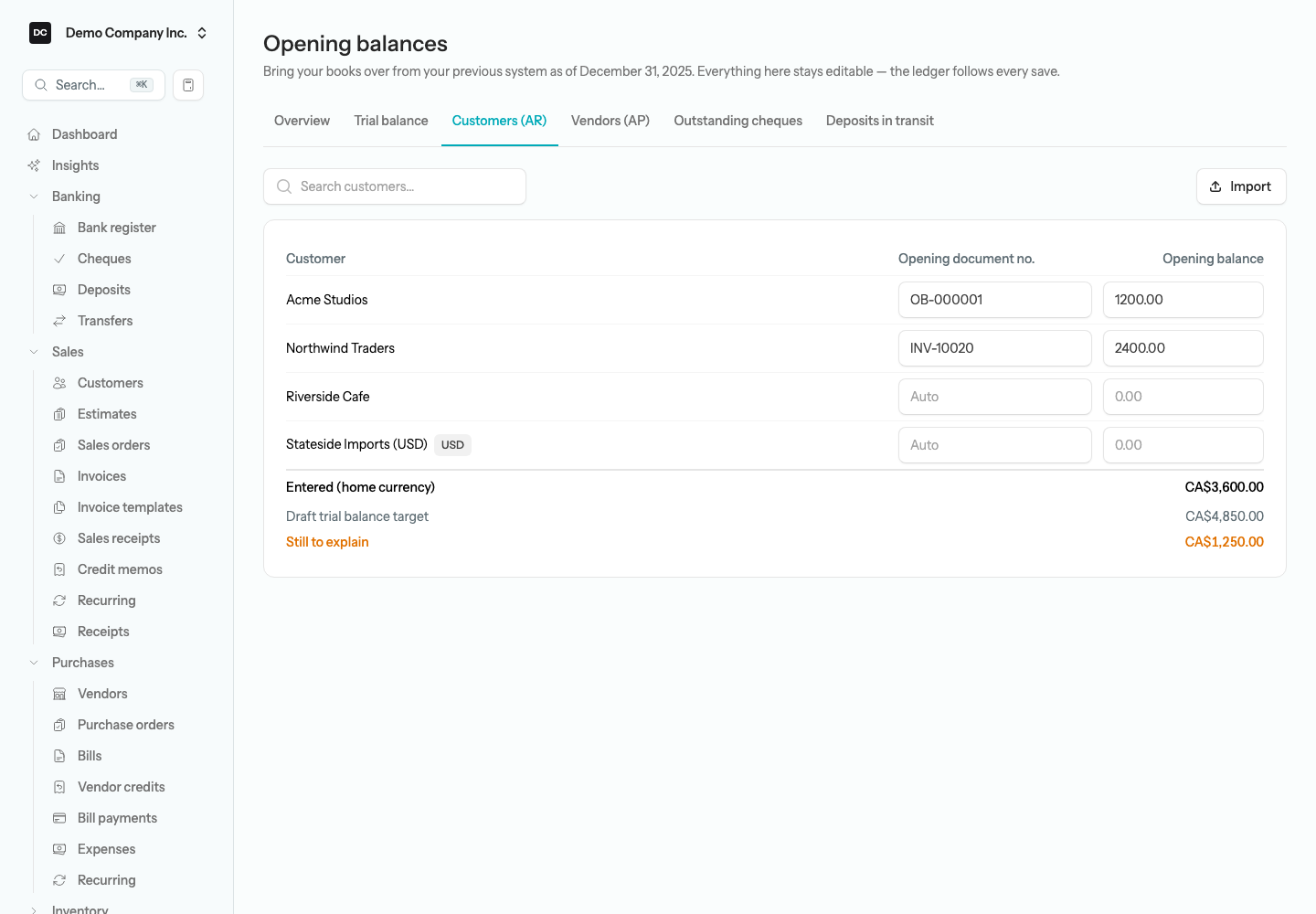This screenshot has width=1316, height=914.
Task: Edit Acme Studios opening document number
Action: tap(995, 300)
